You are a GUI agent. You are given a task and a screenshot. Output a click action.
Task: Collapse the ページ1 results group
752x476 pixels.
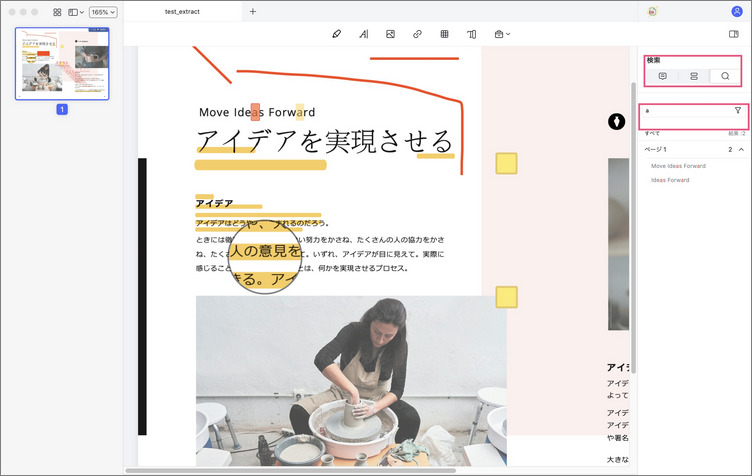pyautogui.click(x=741, y=150)
